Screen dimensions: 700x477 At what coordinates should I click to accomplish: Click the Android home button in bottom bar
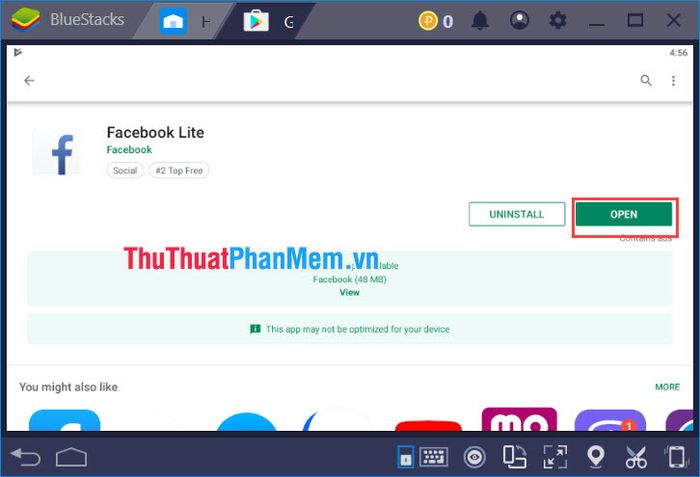coord(71,457)
